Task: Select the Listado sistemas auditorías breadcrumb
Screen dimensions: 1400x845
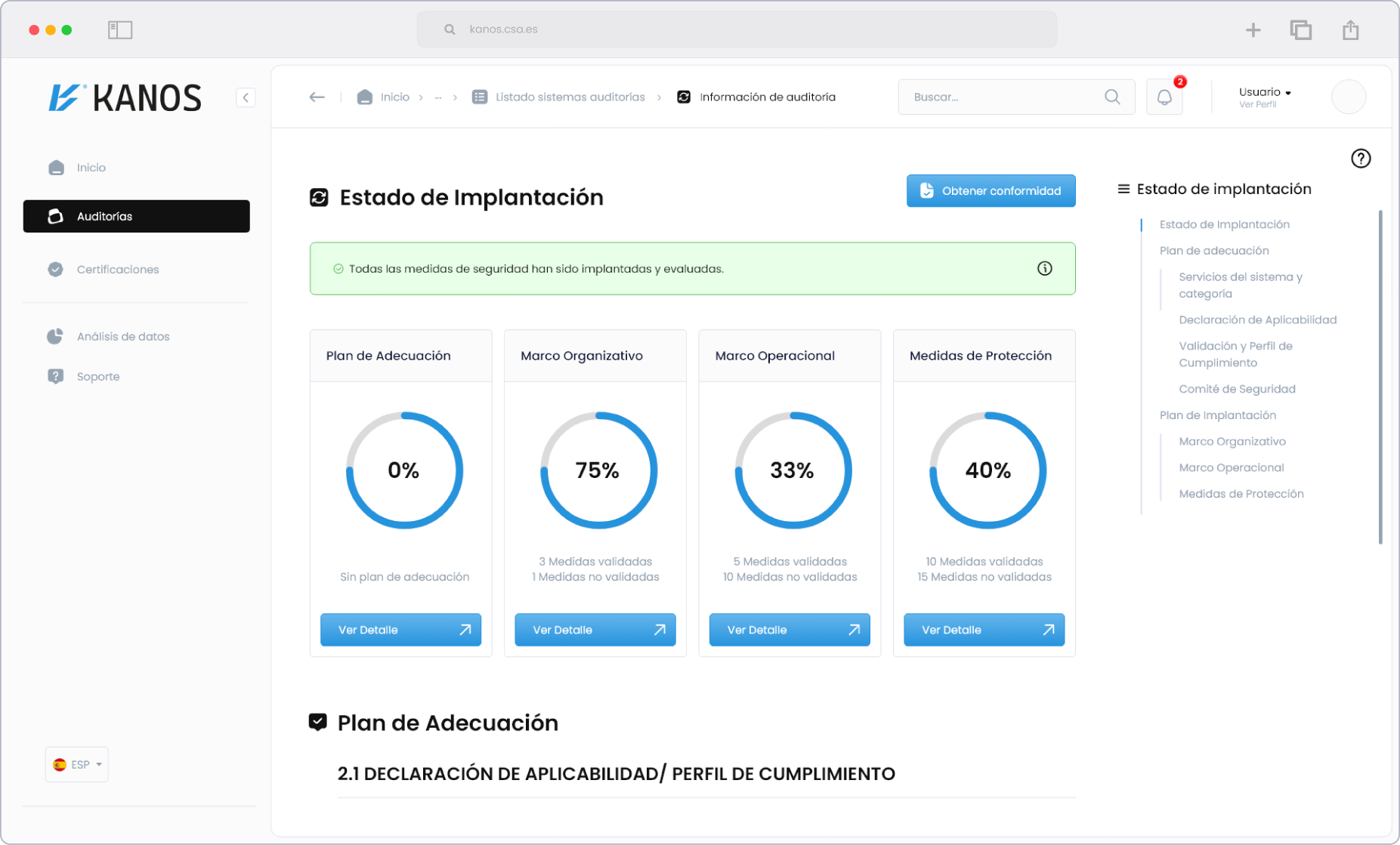Action: 570,97
